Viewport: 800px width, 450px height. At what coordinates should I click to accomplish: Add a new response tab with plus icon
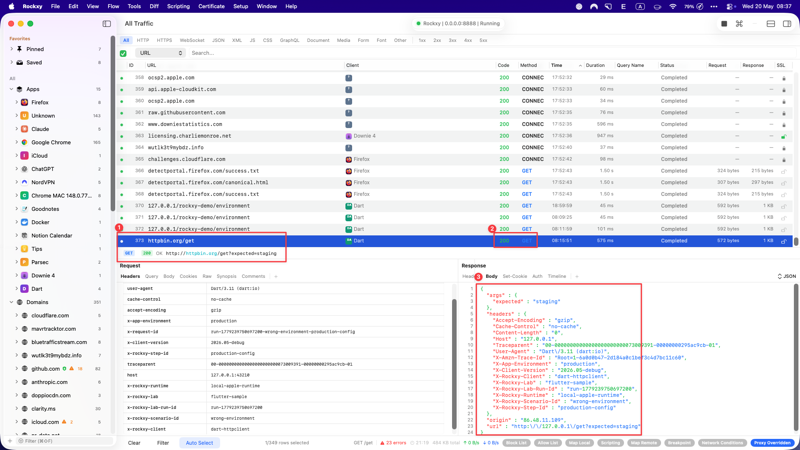(577, 277)
